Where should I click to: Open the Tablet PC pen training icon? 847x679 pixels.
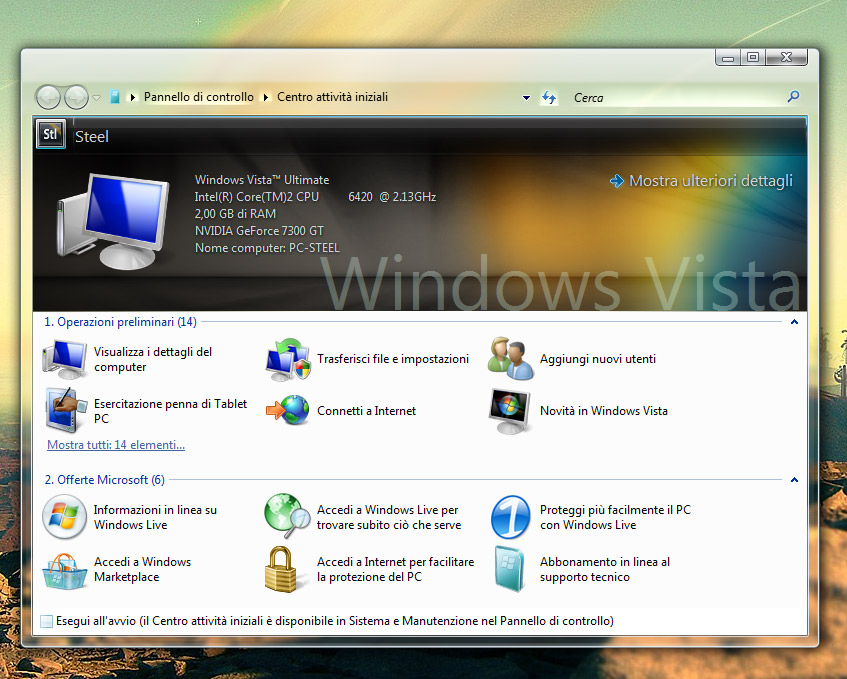[65, 410]
